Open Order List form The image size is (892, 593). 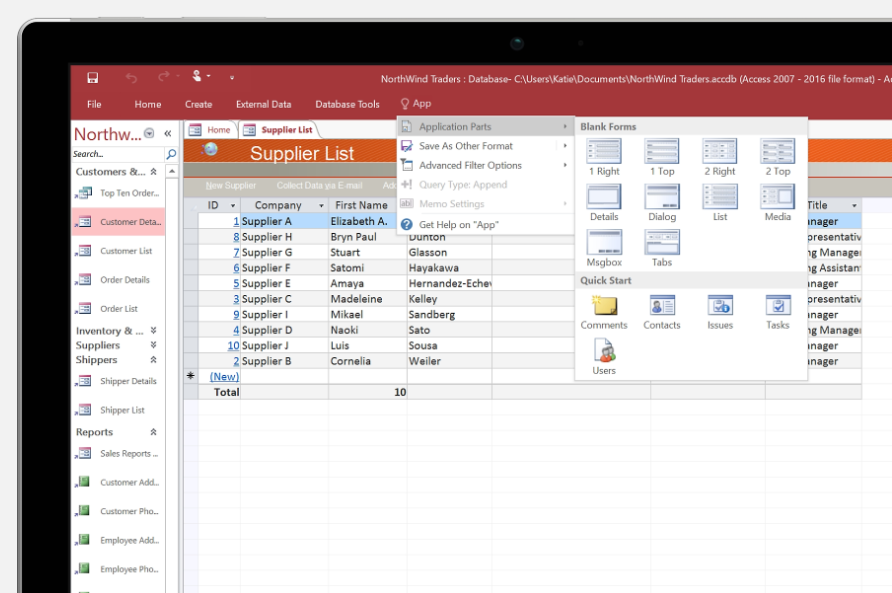[x=118, y=308]
